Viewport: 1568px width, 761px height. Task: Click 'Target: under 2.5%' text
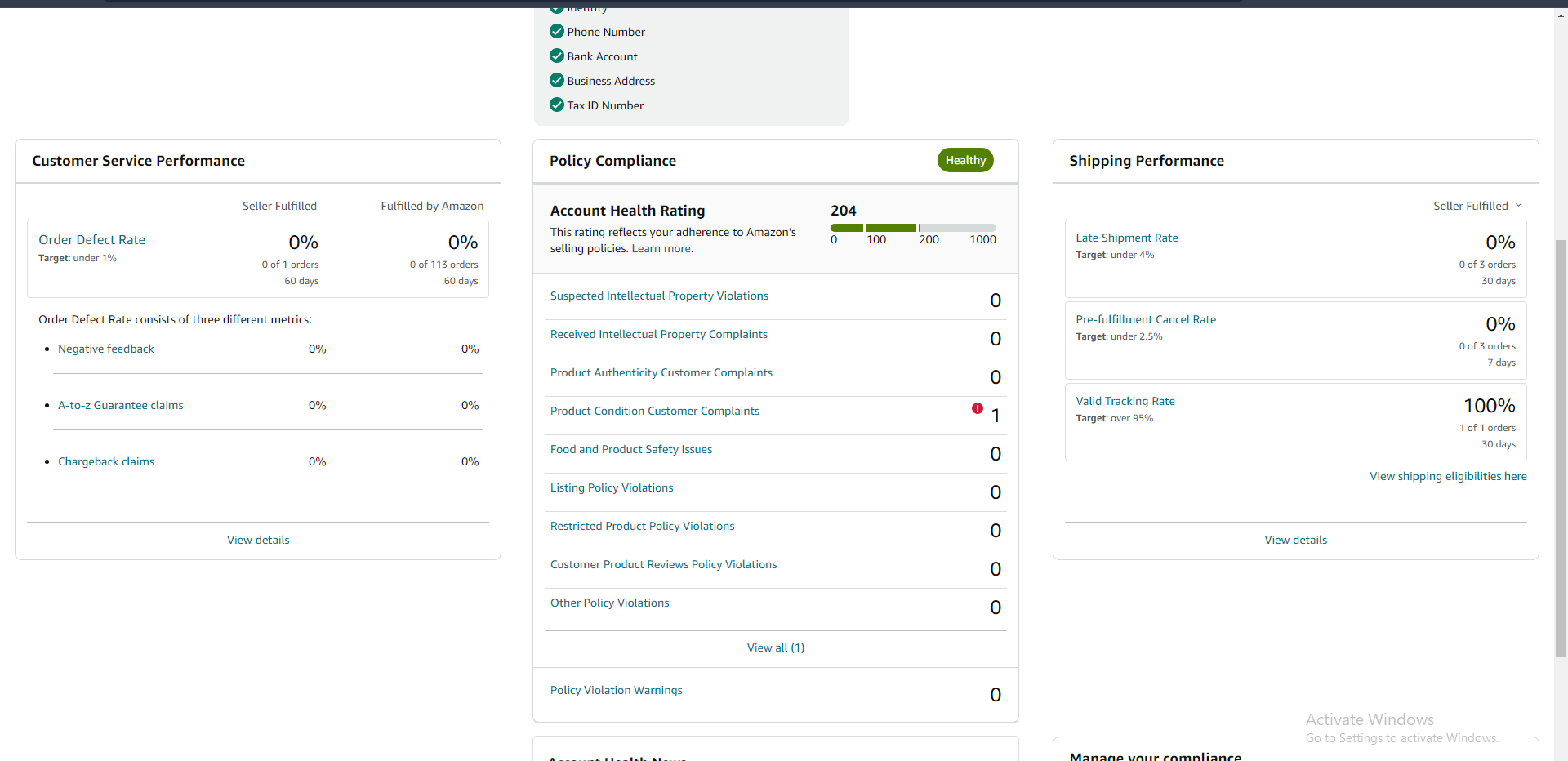pos(1119,336)
